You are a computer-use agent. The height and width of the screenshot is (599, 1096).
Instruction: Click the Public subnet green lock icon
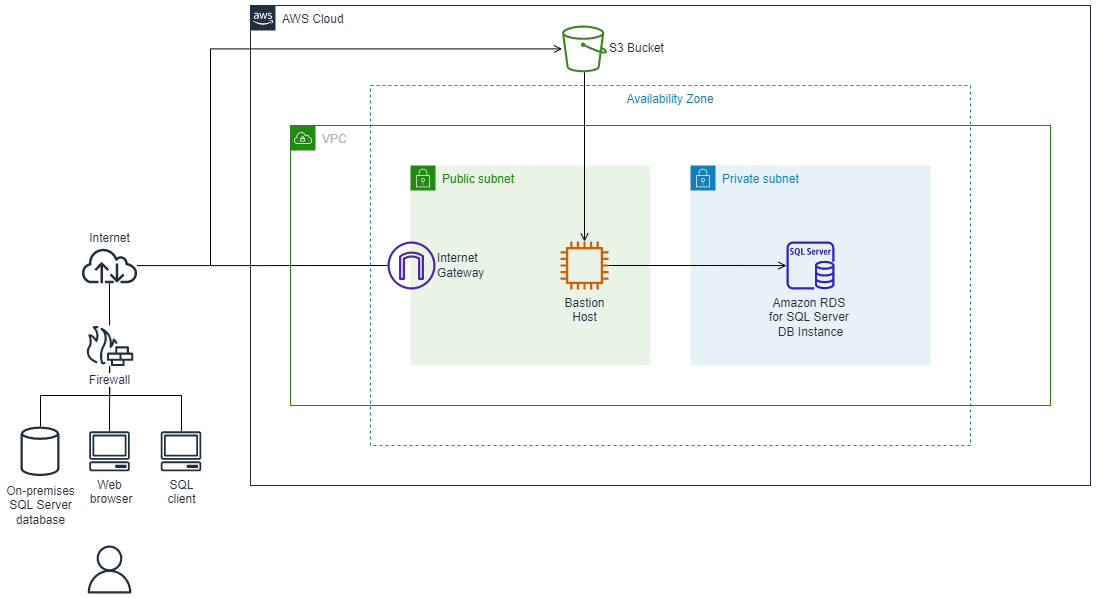424,178
